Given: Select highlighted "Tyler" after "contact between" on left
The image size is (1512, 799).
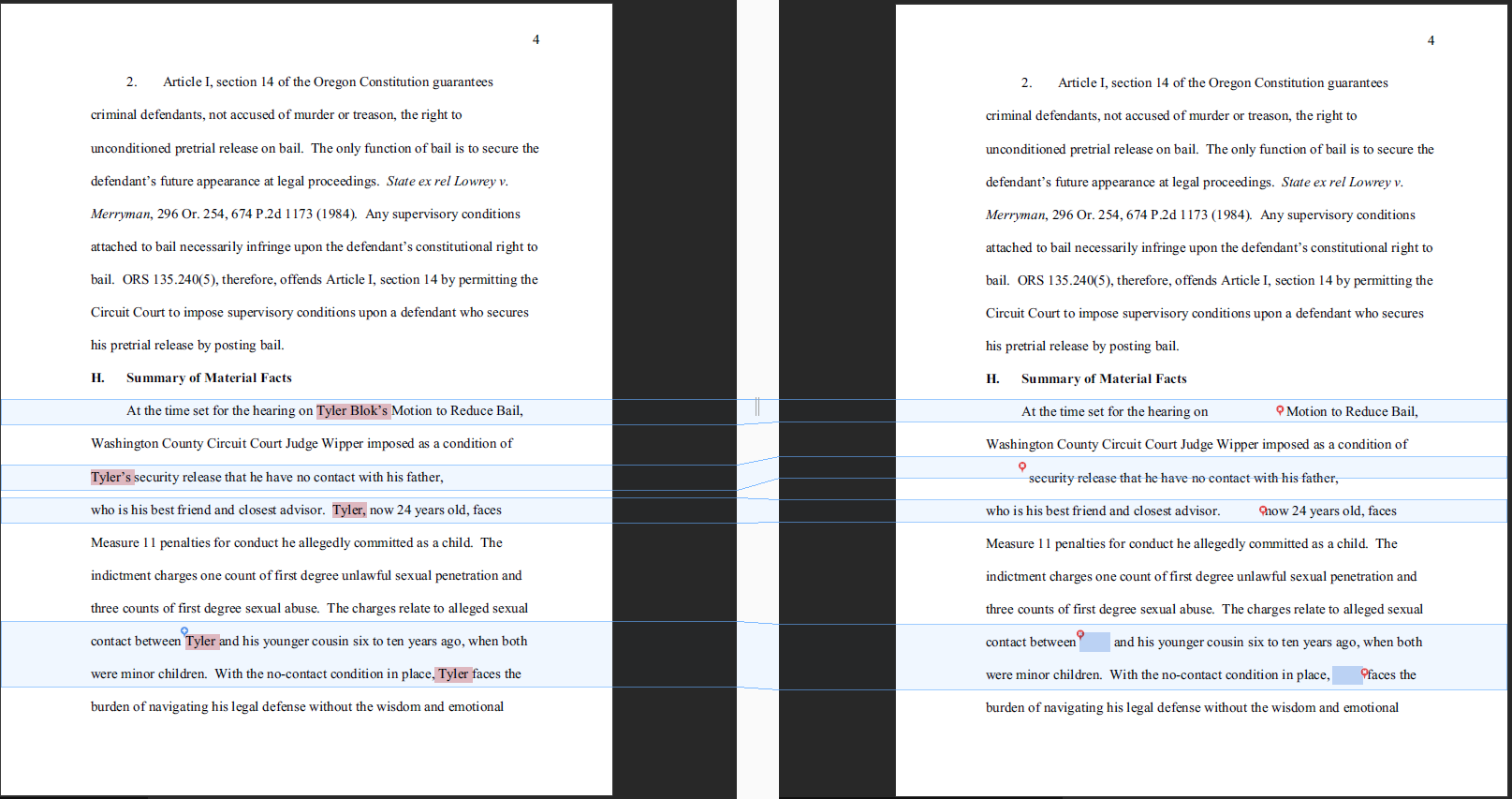Looking at the screenshot, I should click(x=201, y=642).
